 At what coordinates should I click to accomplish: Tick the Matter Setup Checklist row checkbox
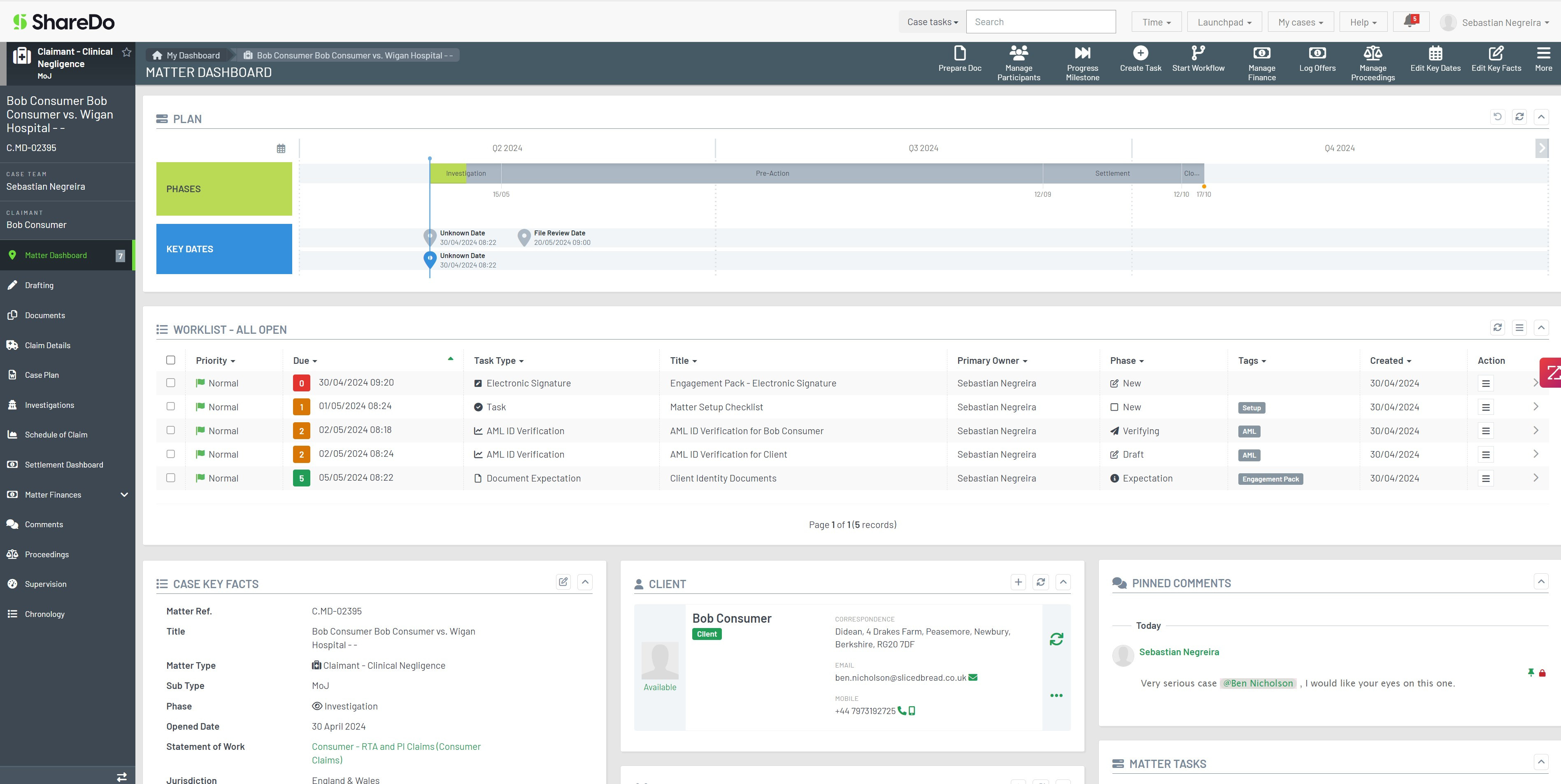171,407
